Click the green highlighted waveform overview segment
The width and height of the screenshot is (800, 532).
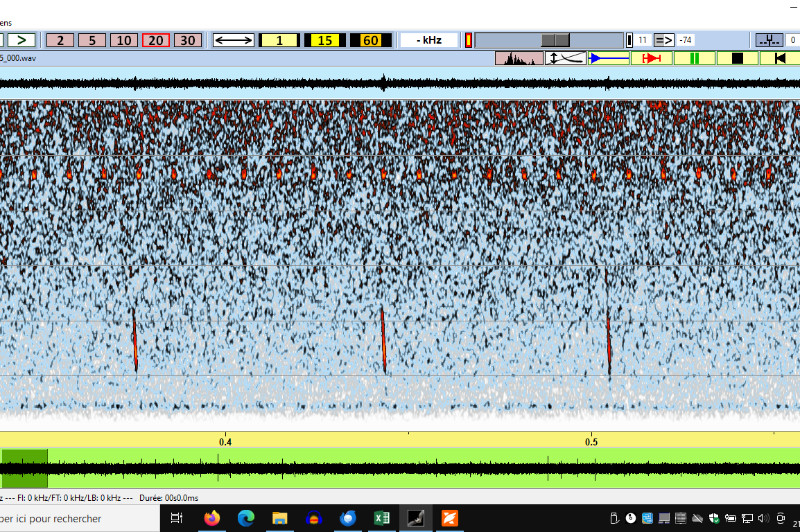point(24,468)
